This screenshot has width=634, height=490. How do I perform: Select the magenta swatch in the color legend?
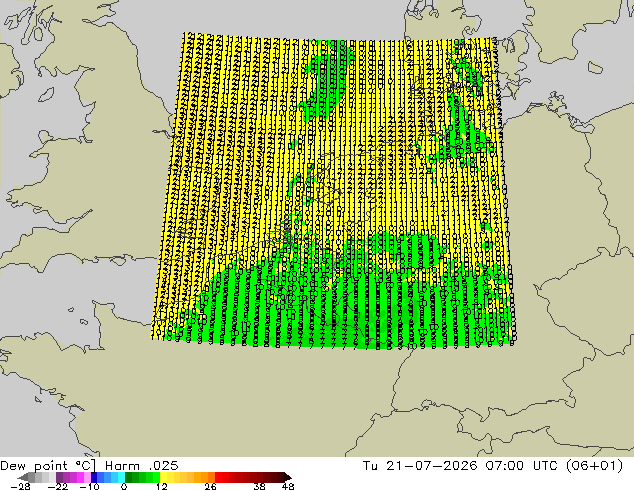[x=80, y=477]
